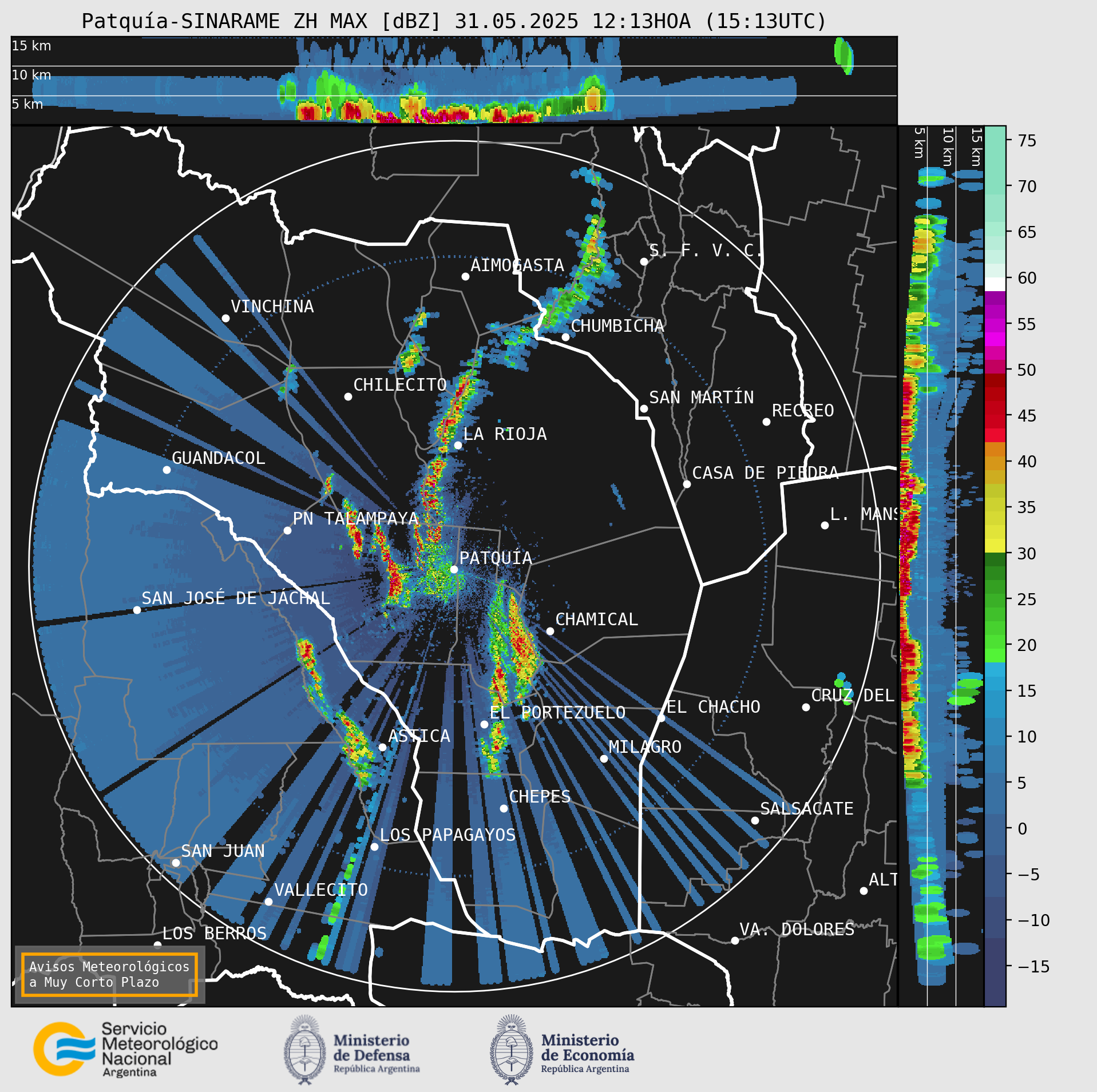
Task: Click the Avisos Meteorológicos a Muy Corto Plazo box
Action: (x=109, y=974)
